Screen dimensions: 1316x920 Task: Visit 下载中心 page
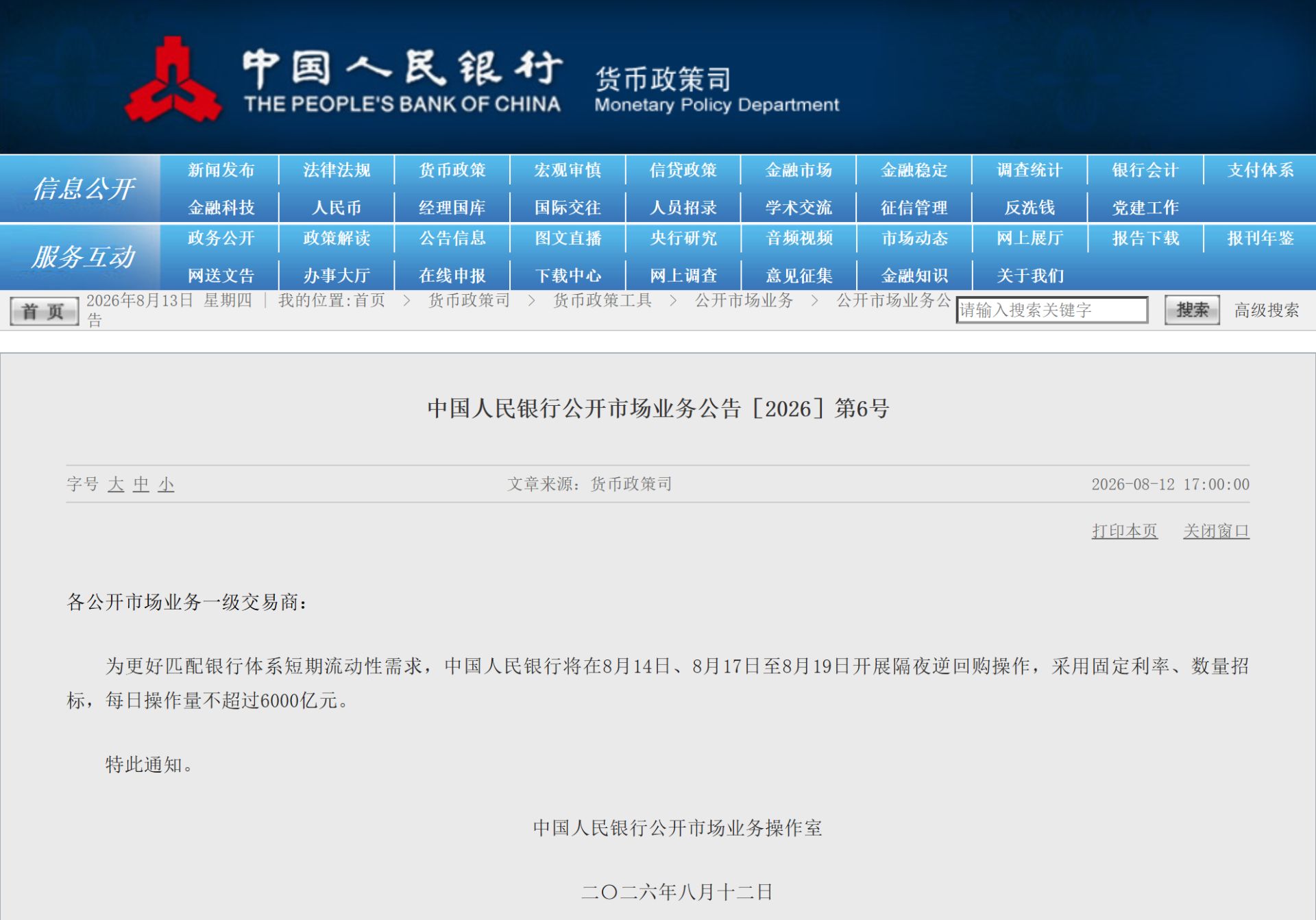click(x=568, y=276)
